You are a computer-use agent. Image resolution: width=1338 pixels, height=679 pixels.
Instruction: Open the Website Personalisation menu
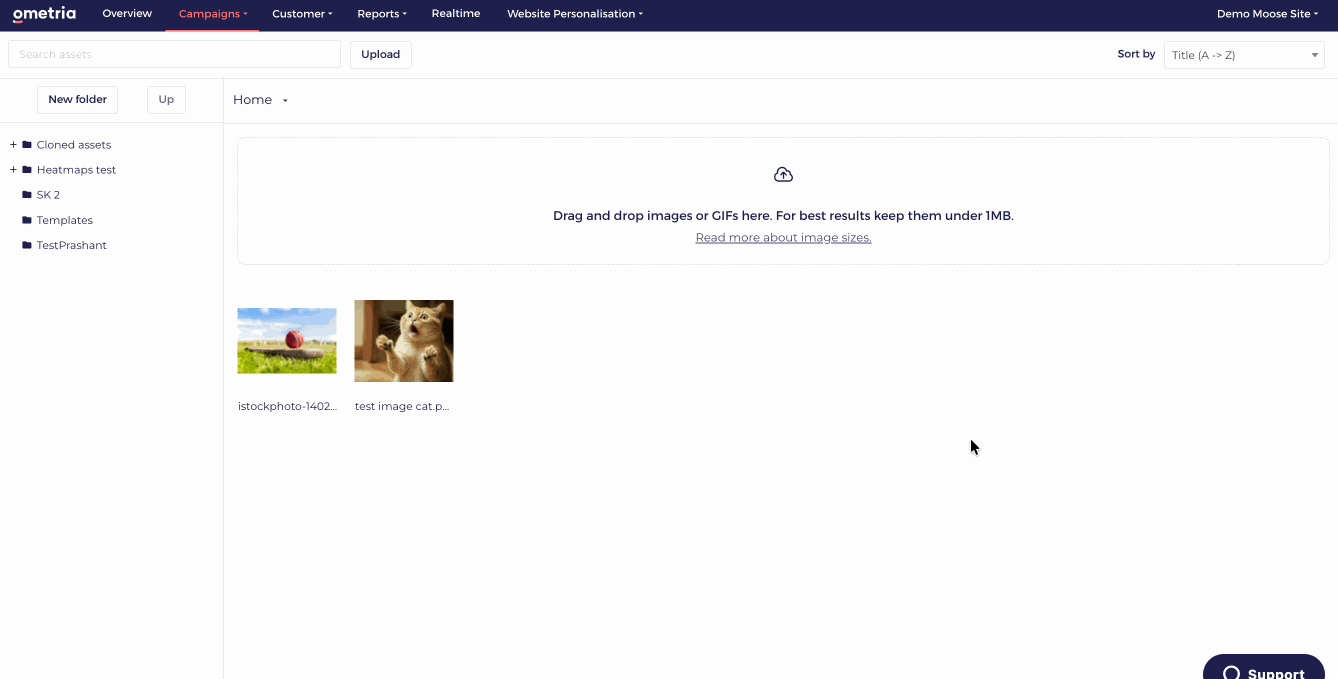[x=575, y=14]
